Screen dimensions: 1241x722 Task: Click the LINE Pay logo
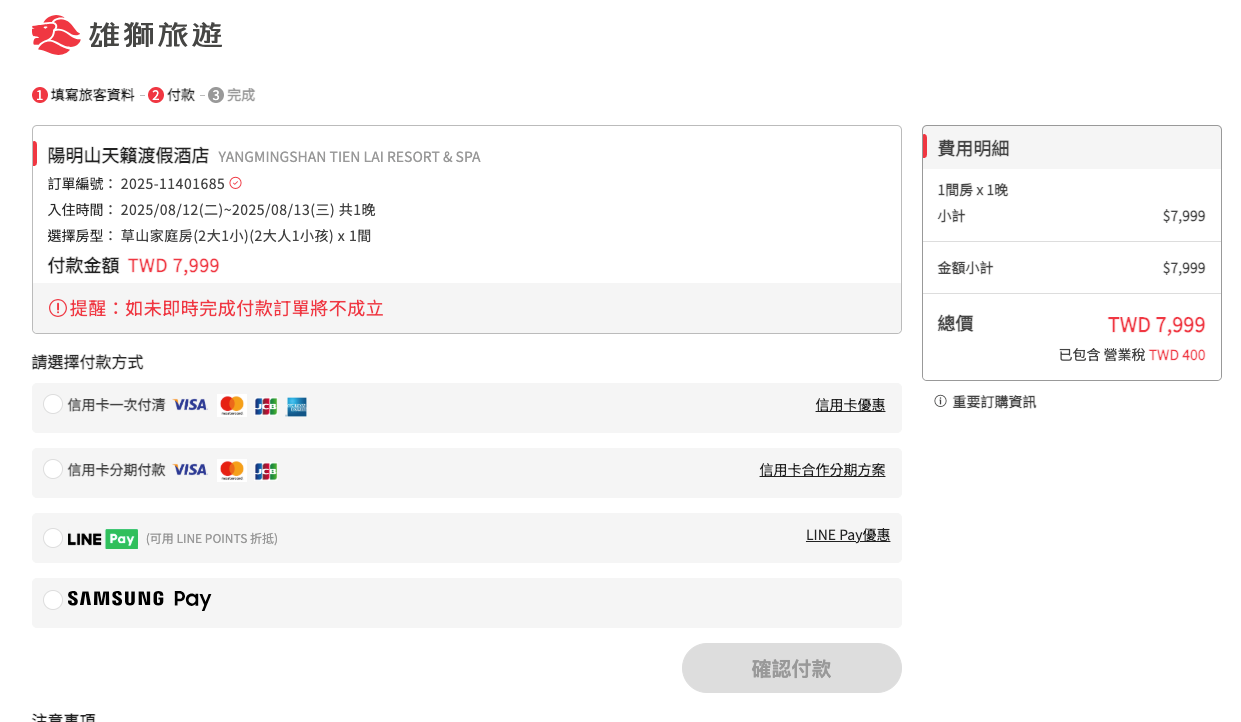point(102,539)
